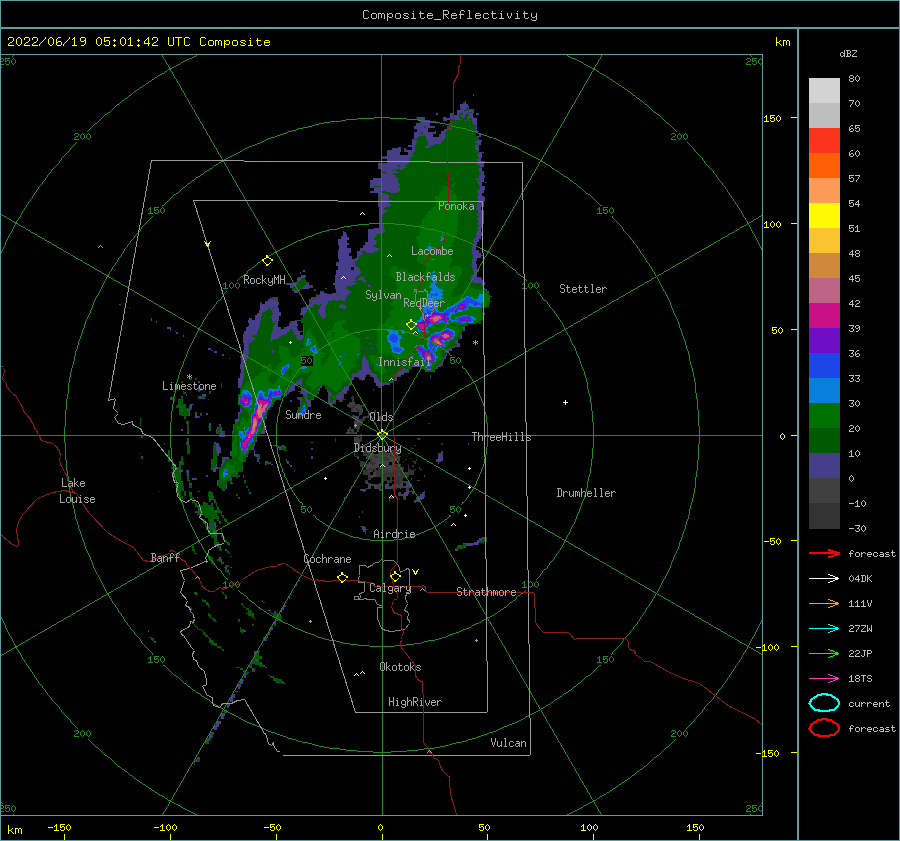
Task: Click yellow diamond marker beside RedDeer storm
Action: point(411,325)
